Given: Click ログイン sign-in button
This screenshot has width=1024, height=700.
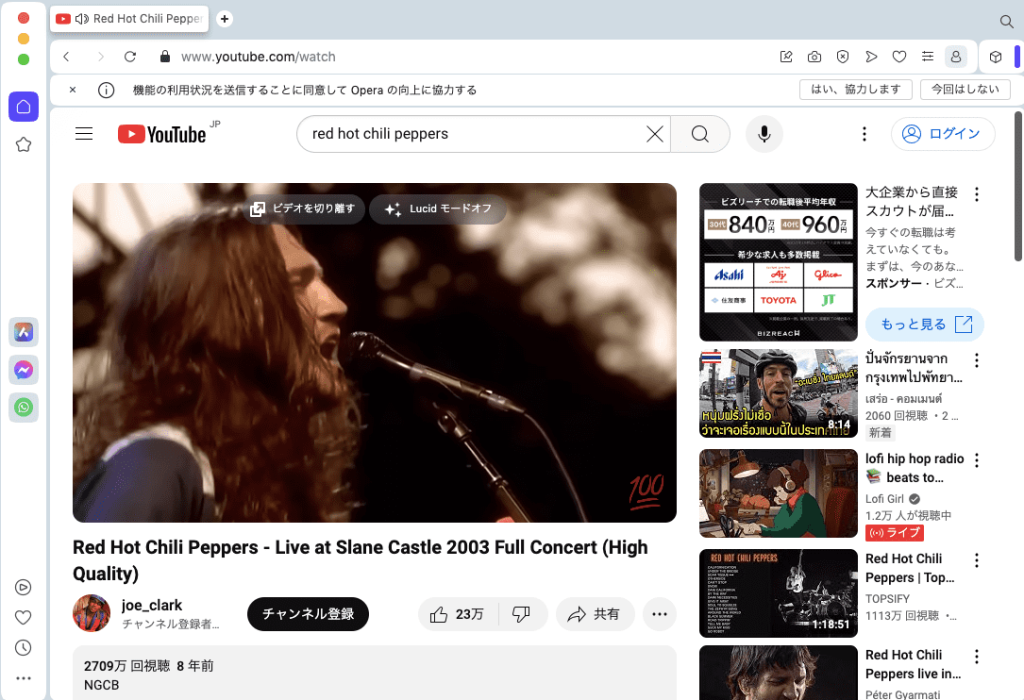Looking at the screenshot, I should (943, 134).
